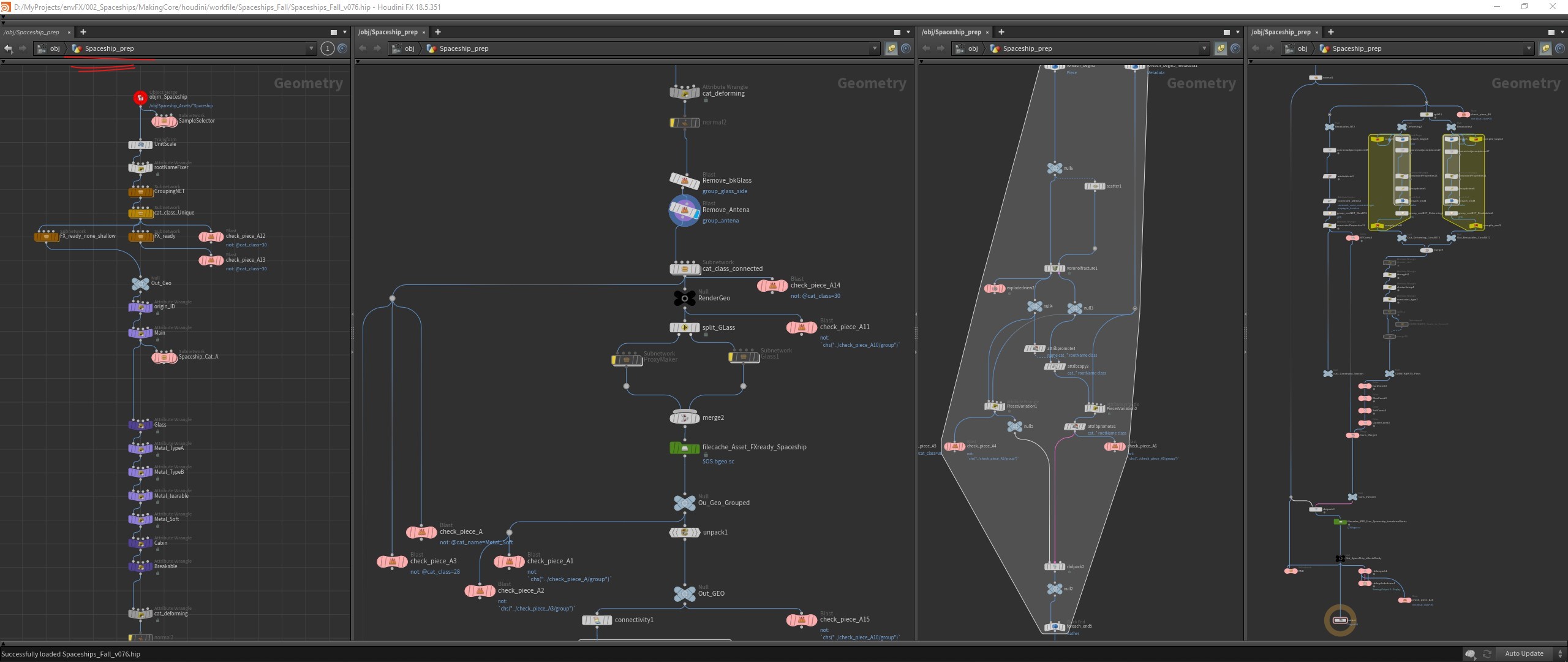1568x662 pixels.
Task: Toggle follow-selection button in second network pane
Action: click(891, 48)
